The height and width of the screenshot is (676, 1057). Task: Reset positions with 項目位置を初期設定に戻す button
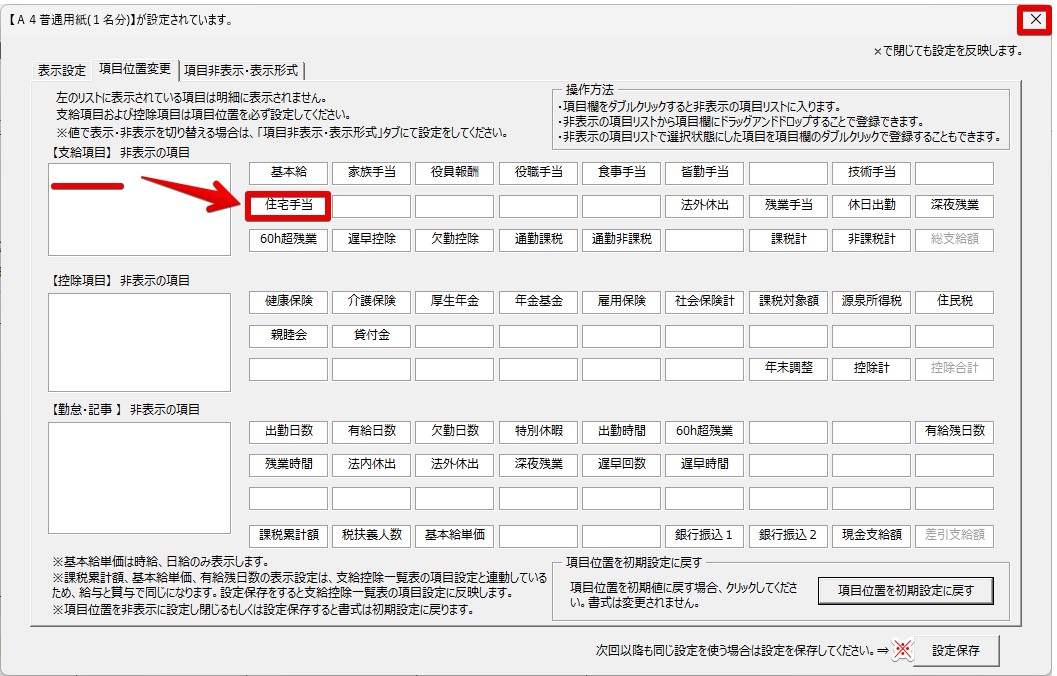coord(906,591)
